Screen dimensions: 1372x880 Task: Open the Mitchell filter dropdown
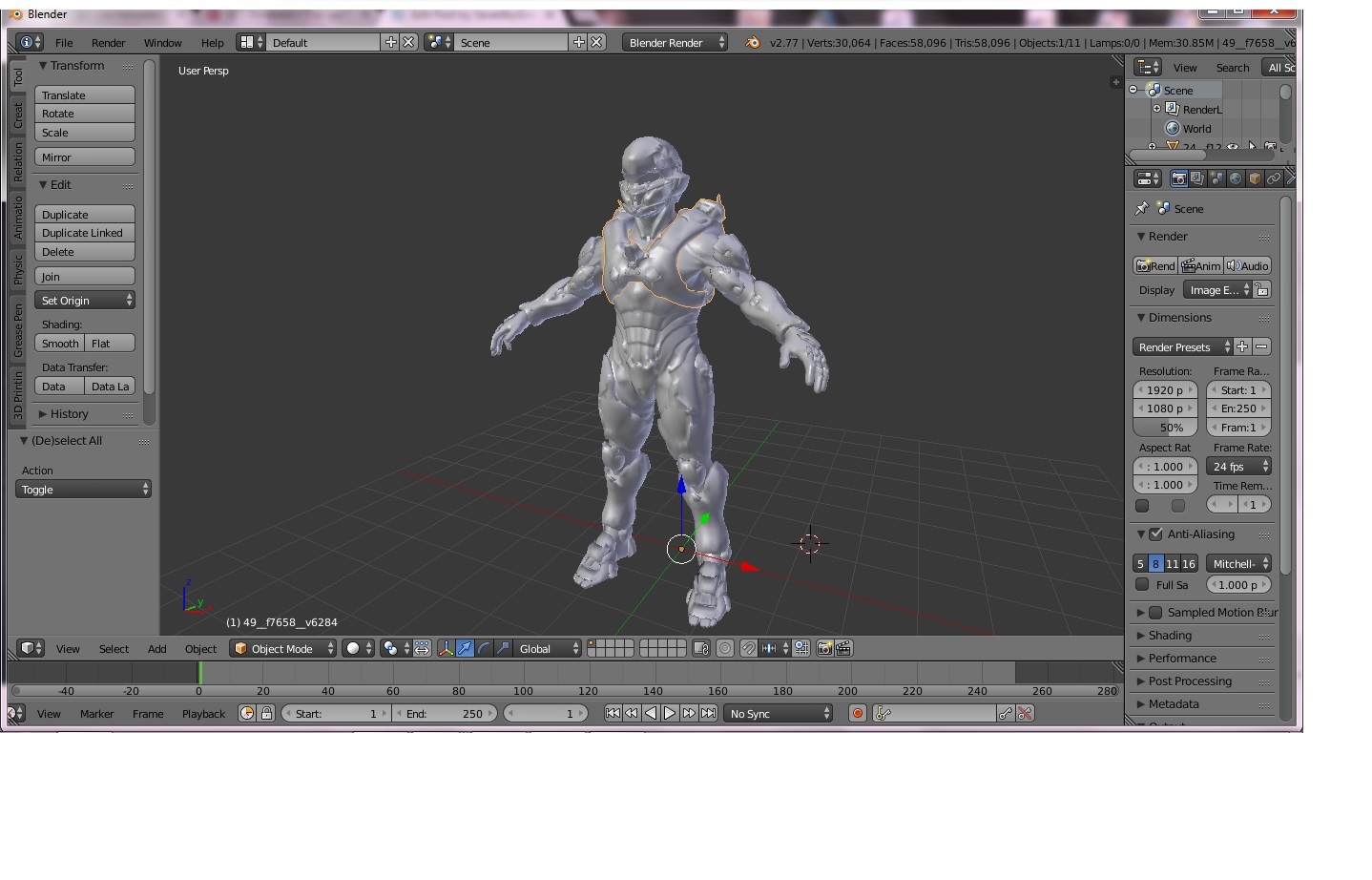click(x=1238, y=563)
